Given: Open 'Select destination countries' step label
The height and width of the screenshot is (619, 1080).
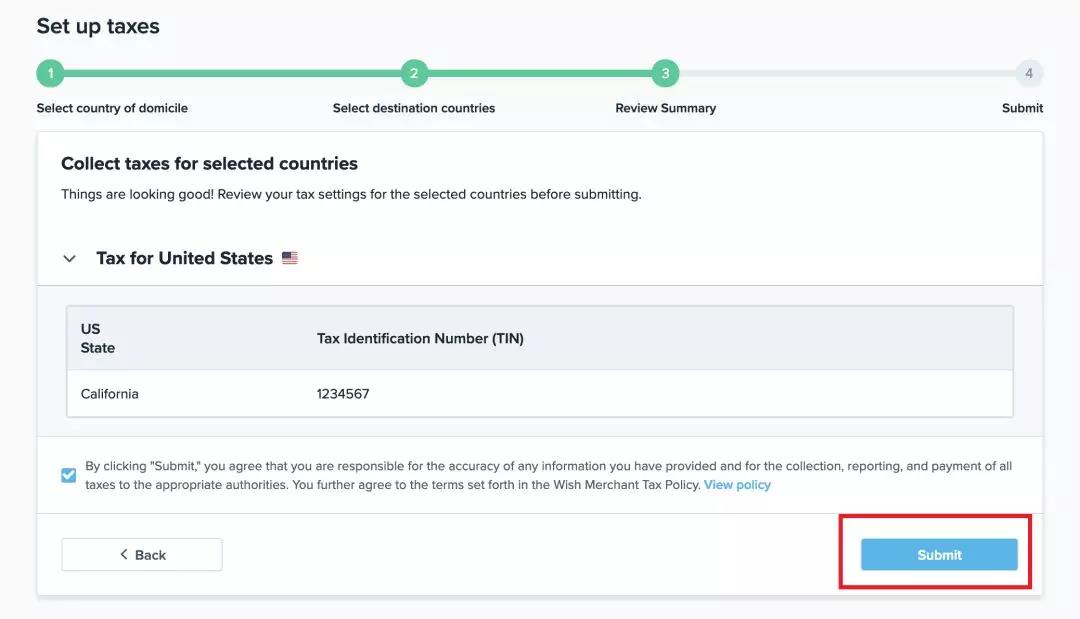Looking at the screenshot, I should 414,108.
